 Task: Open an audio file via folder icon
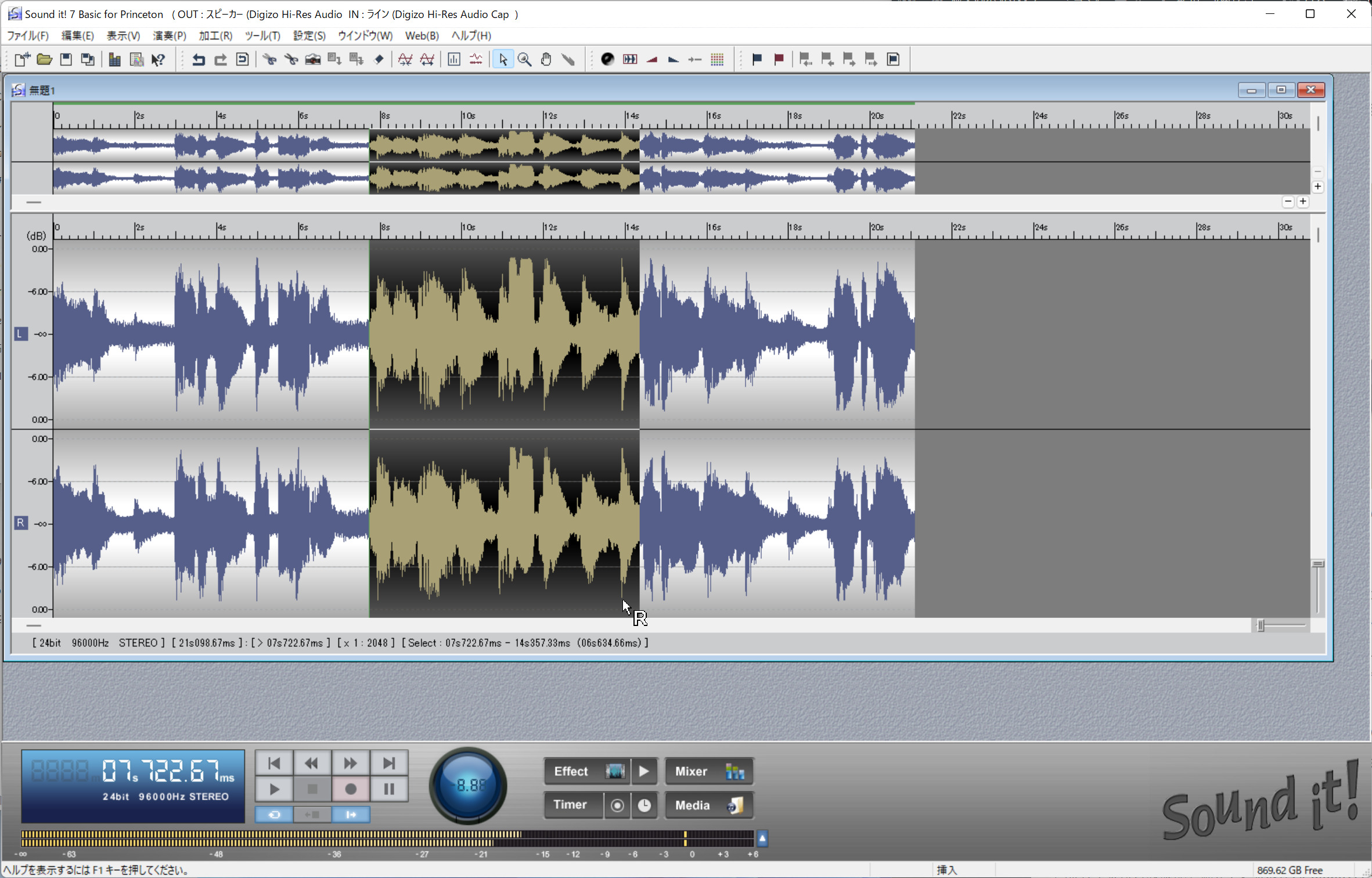44,59
